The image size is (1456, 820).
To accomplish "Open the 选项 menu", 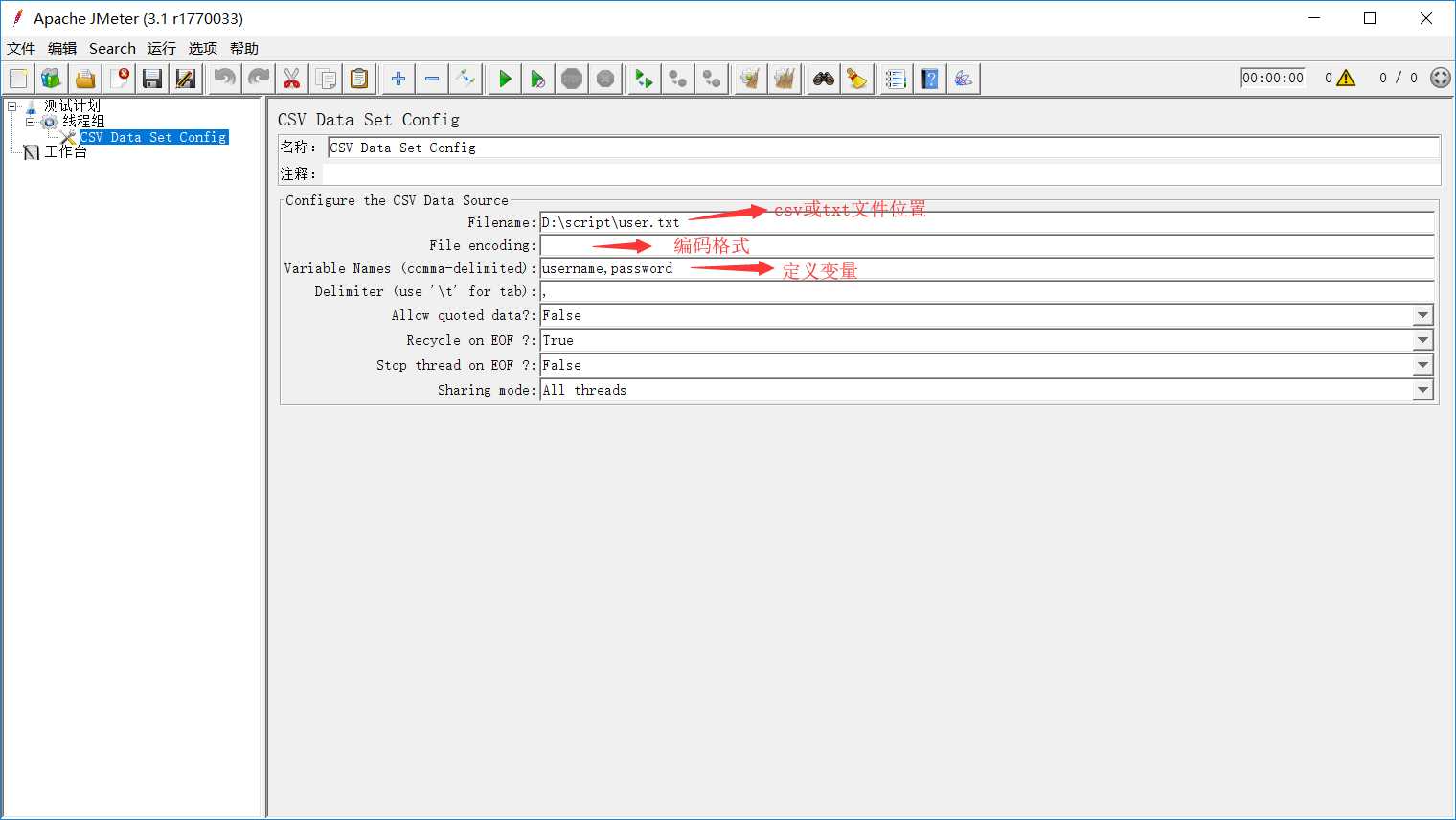I will click(x=203, y=48).
